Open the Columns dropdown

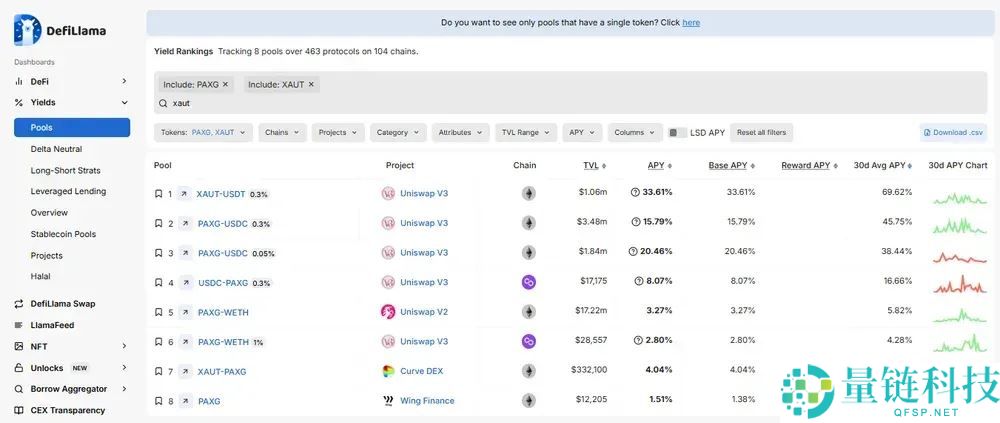point(634,132)
